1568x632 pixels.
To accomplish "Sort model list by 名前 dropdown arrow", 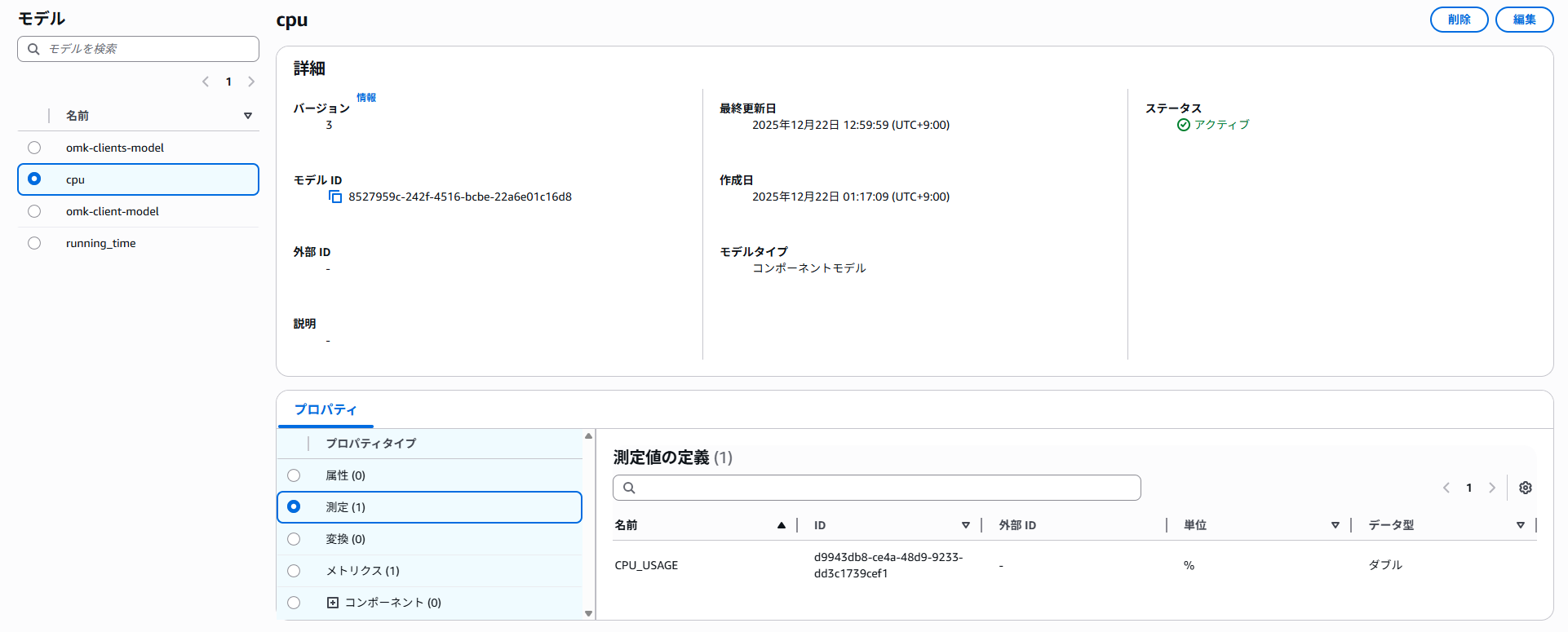I will click(248, 116).
